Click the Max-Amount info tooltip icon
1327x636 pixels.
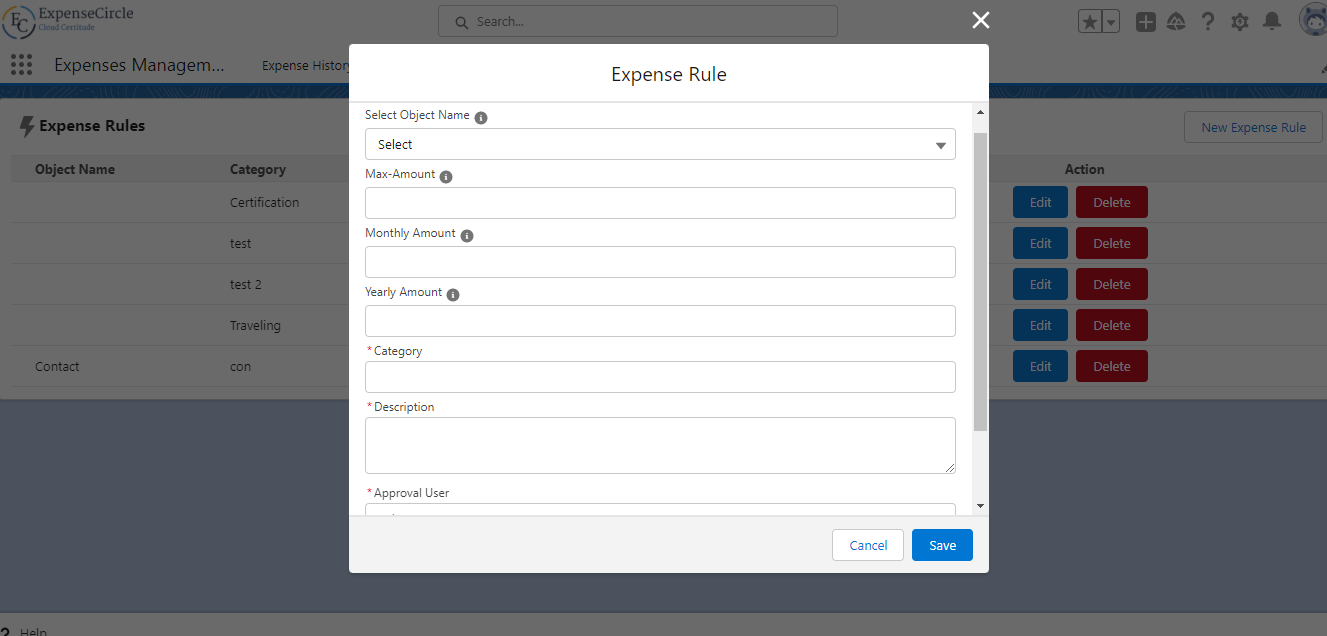click(446, 176)
